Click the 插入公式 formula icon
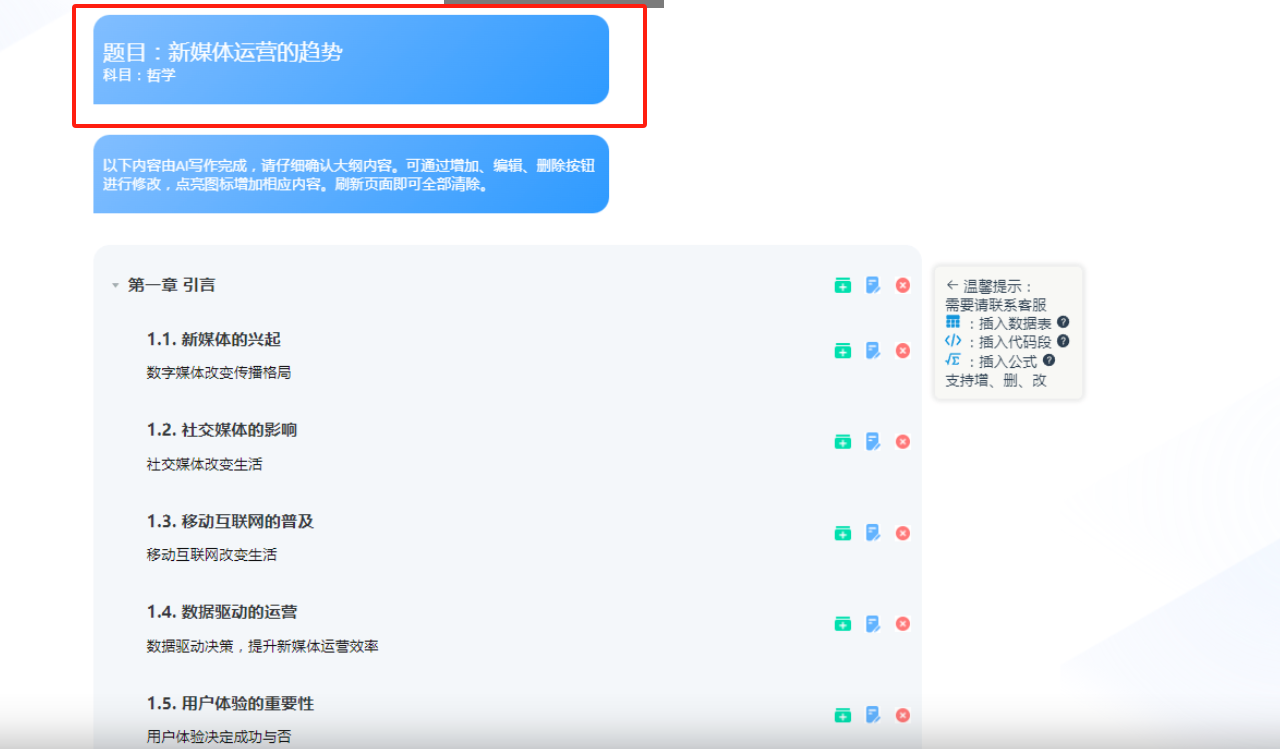The image size is (1280, 749). pos(953,357)
